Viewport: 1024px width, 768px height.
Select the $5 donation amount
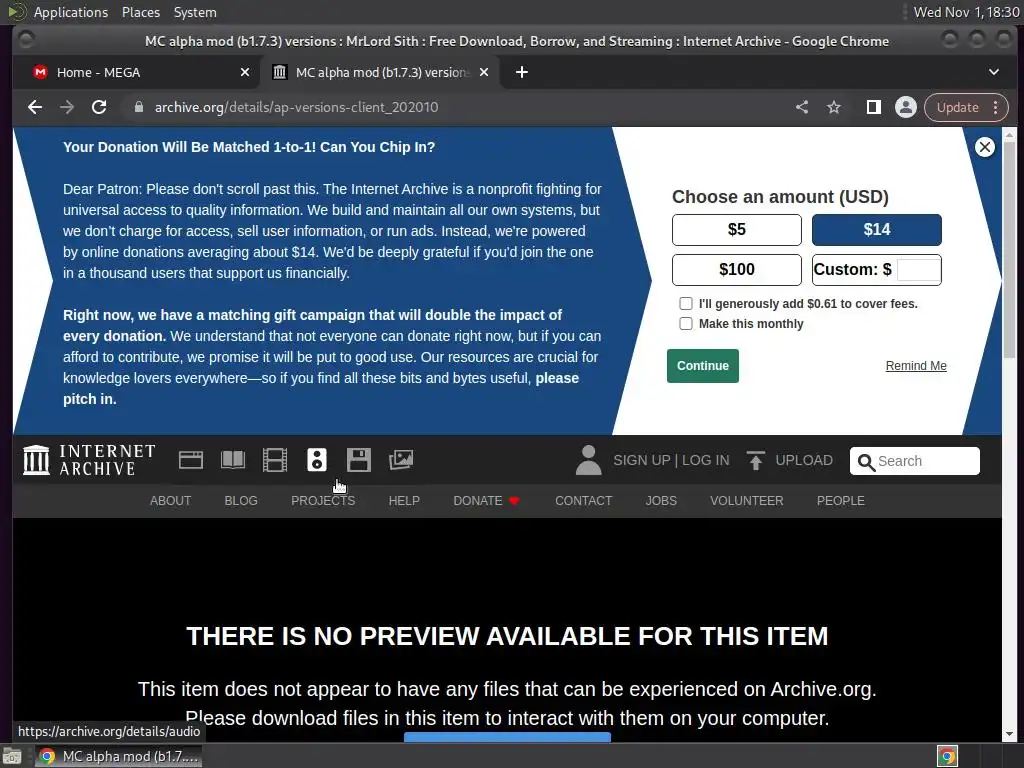click(737, 230)
